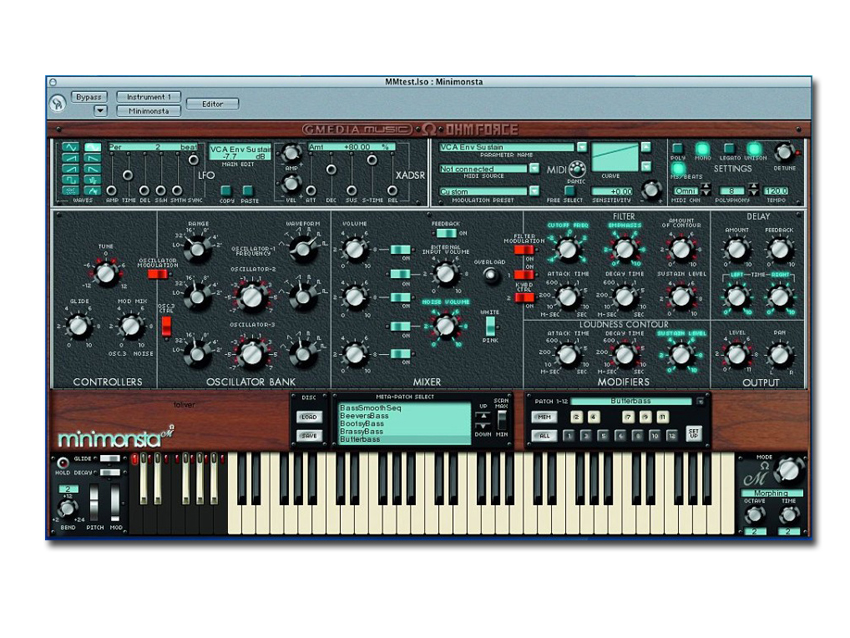Click the Morphing MODE knob

tap(789, 470)
